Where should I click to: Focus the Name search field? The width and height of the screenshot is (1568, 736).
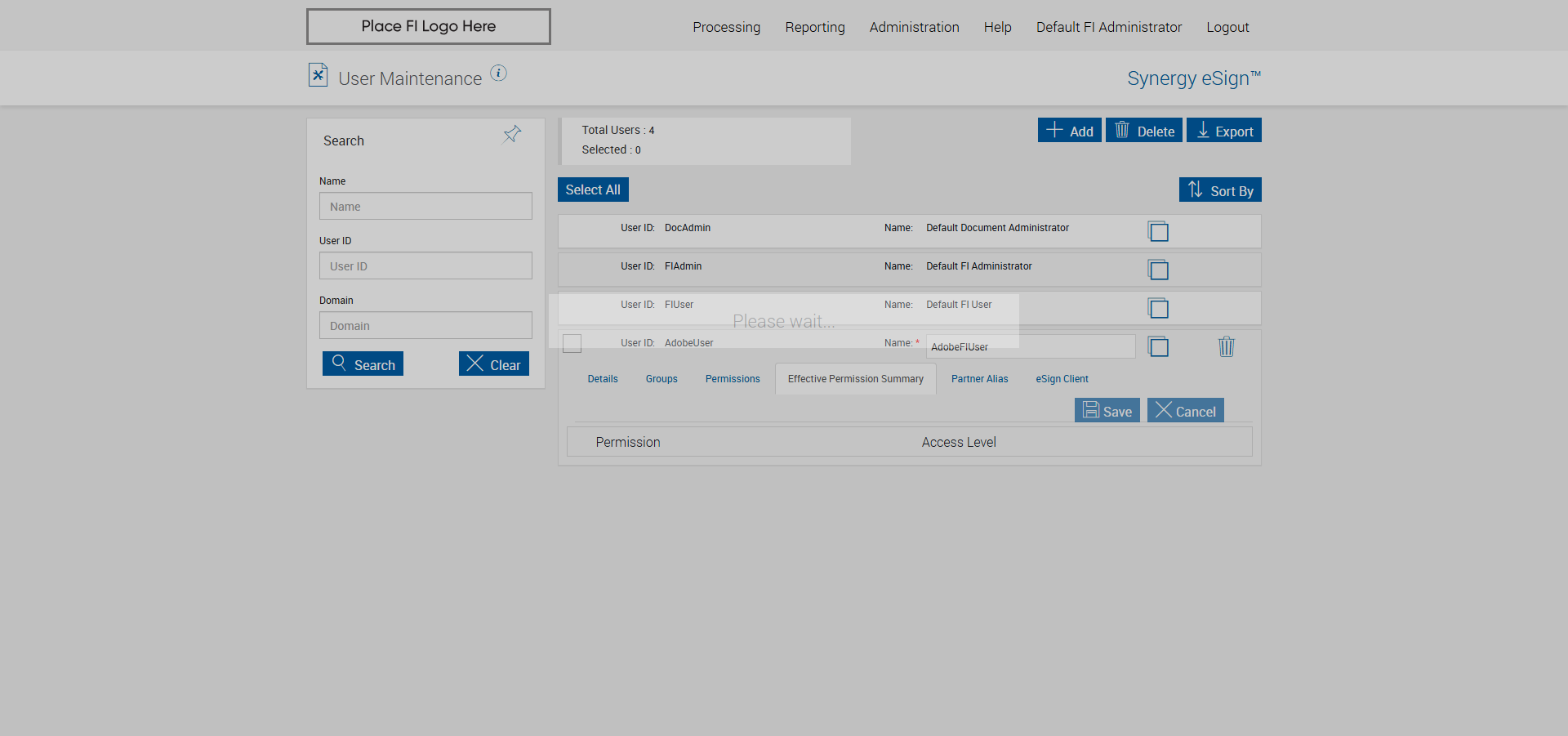click(x=425, y=206)
